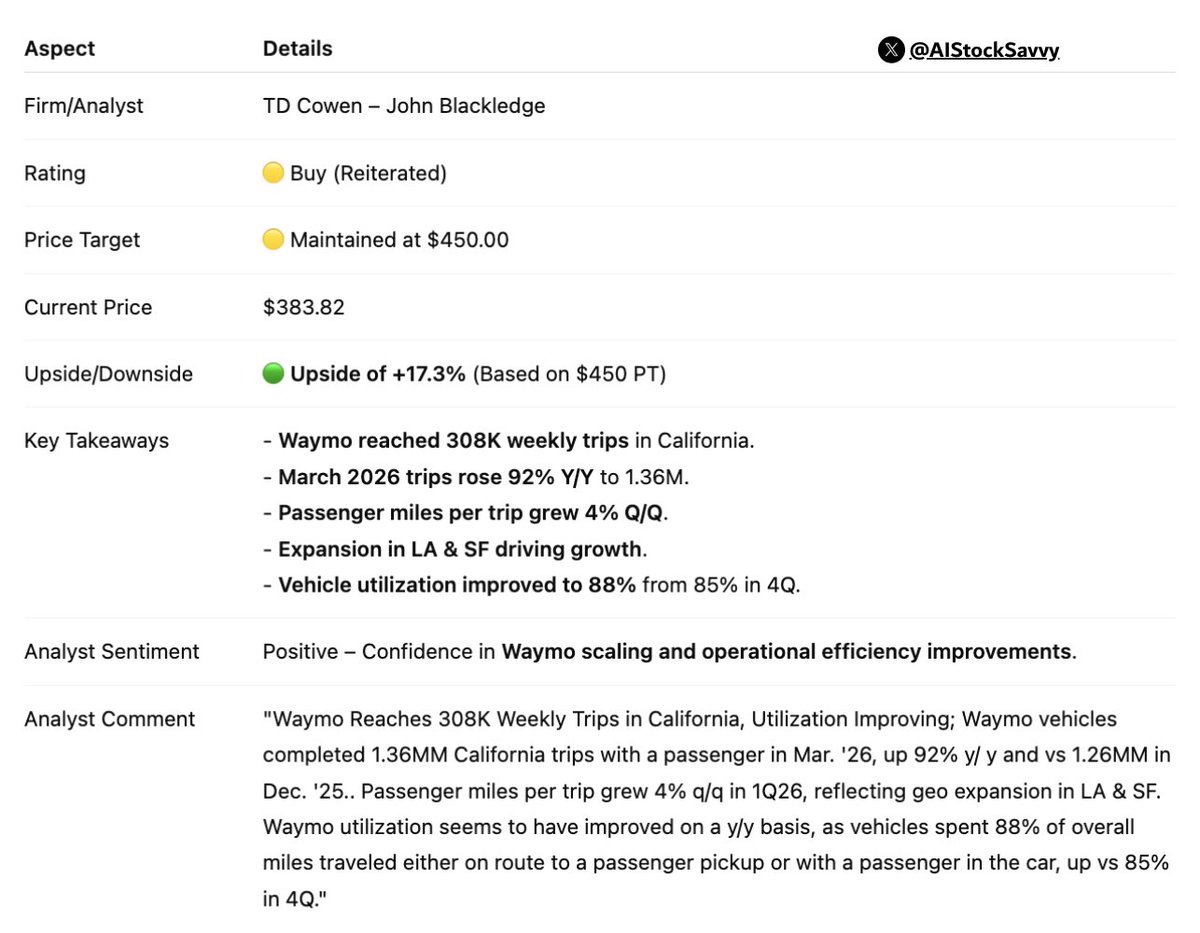Click the X logo icon
This screenshot has width=1200, height=933.
[x=891, y=50]
